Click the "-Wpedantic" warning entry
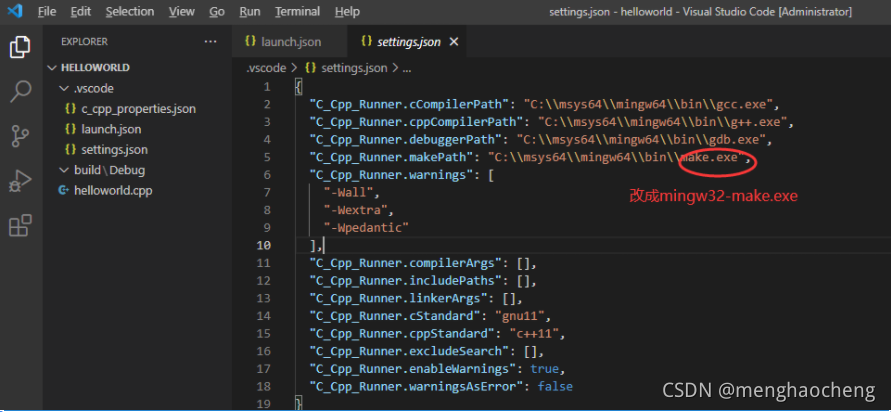The height and width of the screenshot is (412, 891). 367,228
